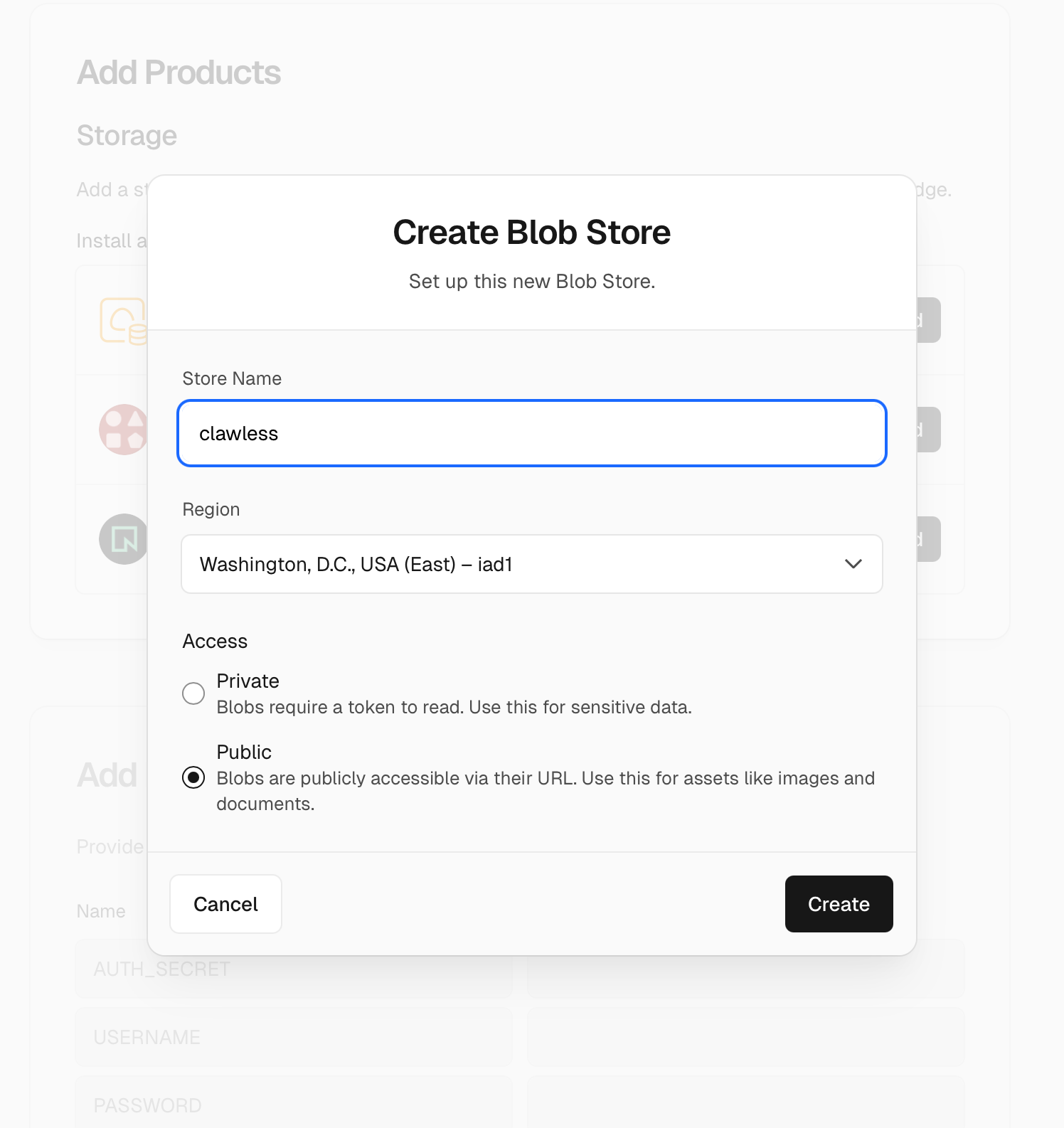This screenshot has width=1064, height=1128.
Task: Select the Private access radio button
Action: click(x=193, y=693)
